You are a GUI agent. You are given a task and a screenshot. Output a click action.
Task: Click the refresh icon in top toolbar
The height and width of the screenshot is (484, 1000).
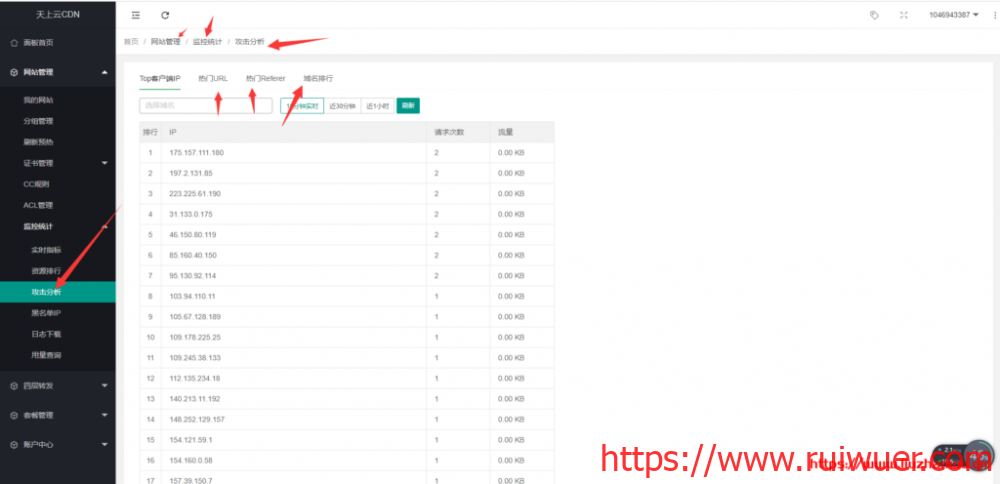[x=165, y=15]
